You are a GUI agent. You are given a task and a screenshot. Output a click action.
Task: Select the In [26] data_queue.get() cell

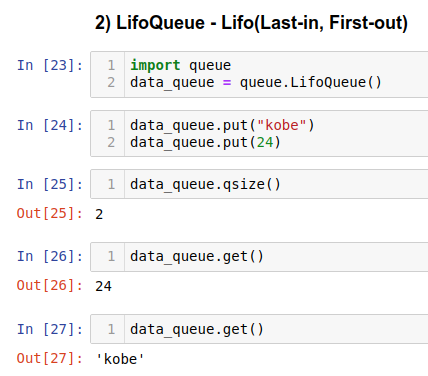[x=259, y=257]
